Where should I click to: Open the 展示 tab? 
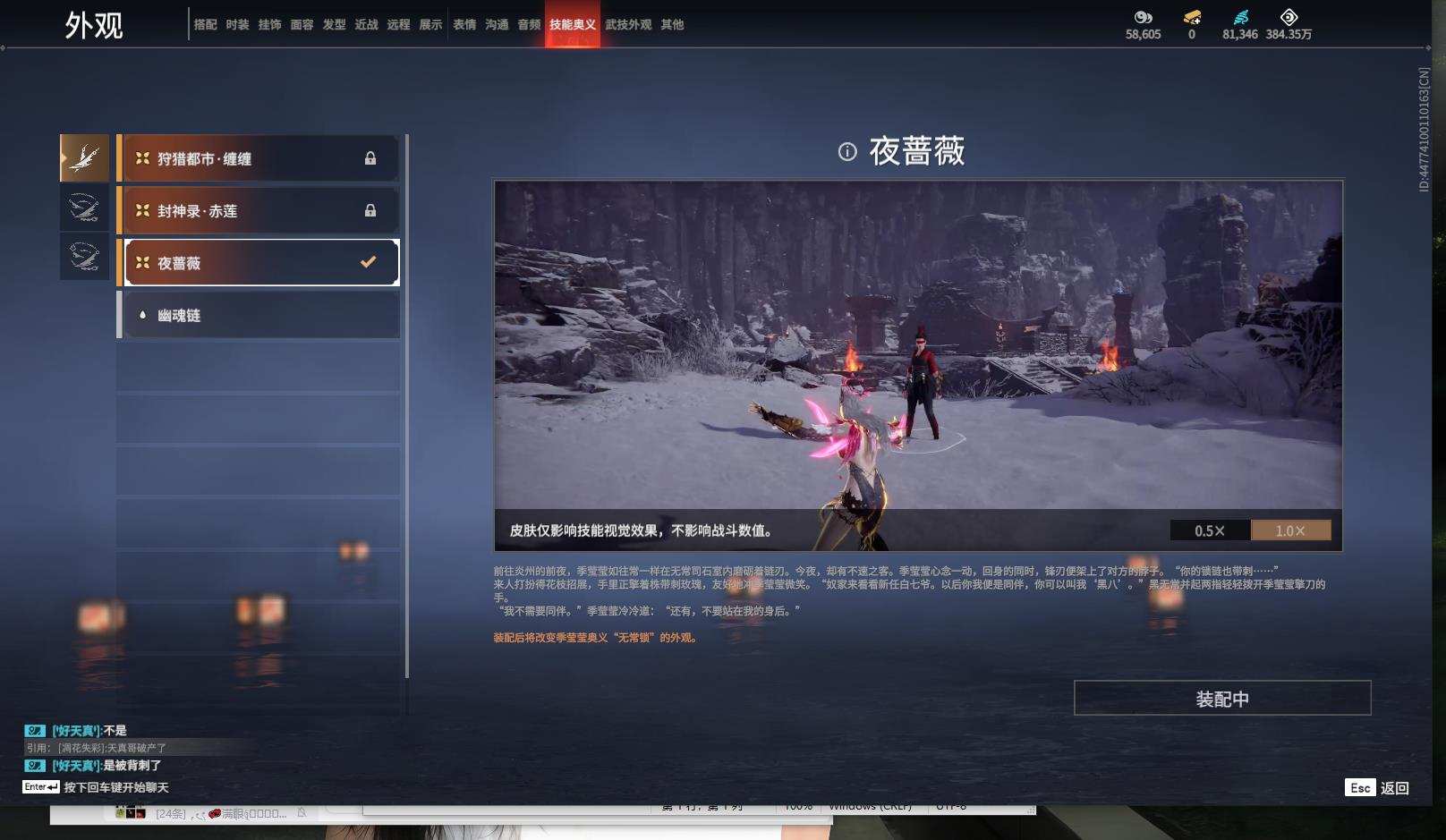coord(430,25)
